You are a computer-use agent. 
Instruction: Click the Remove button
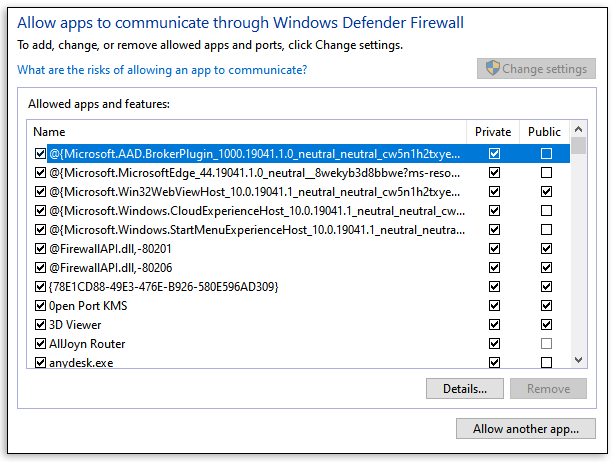(548, 389)
